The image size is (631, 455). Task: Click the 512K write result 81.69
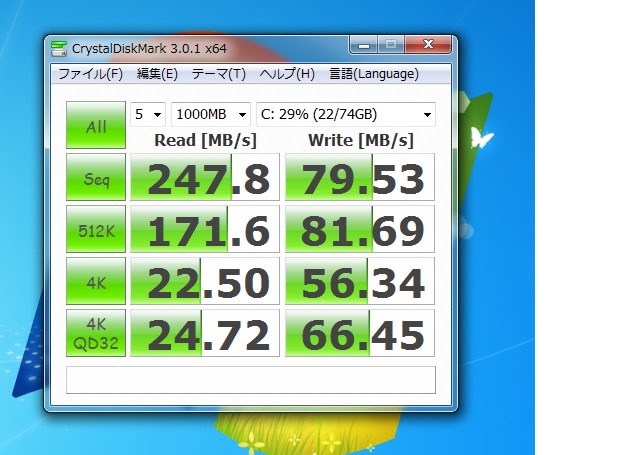pyautogui.click(x=360, y=229)
